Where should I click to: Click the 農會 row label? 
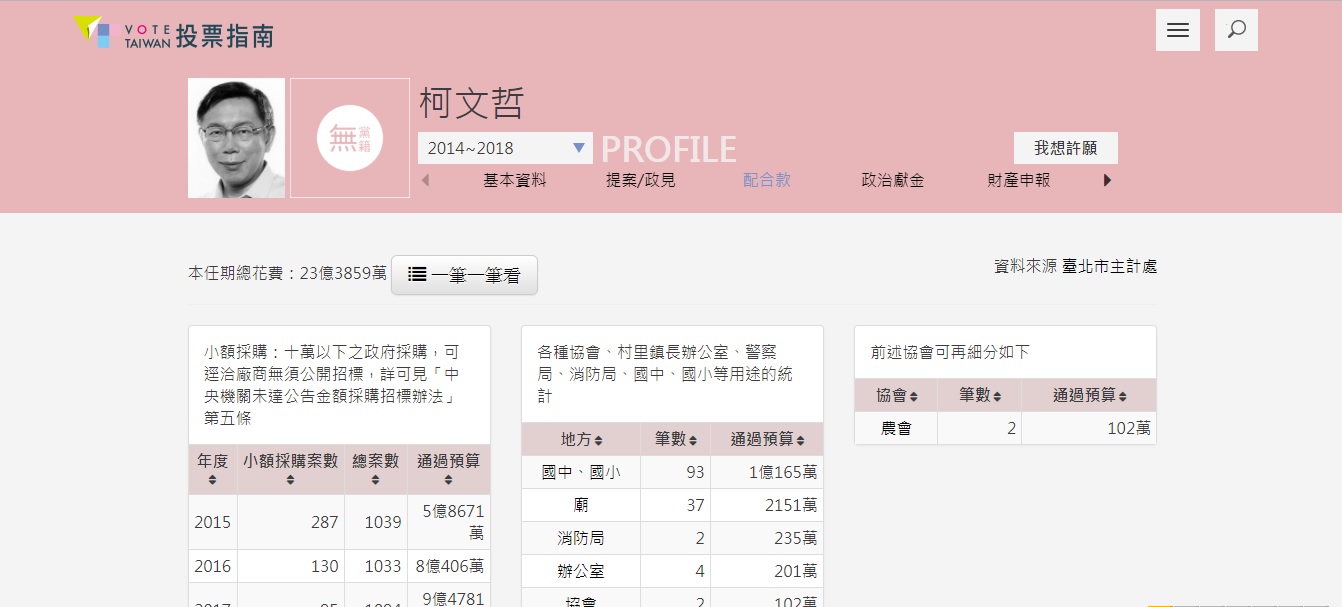896,428
